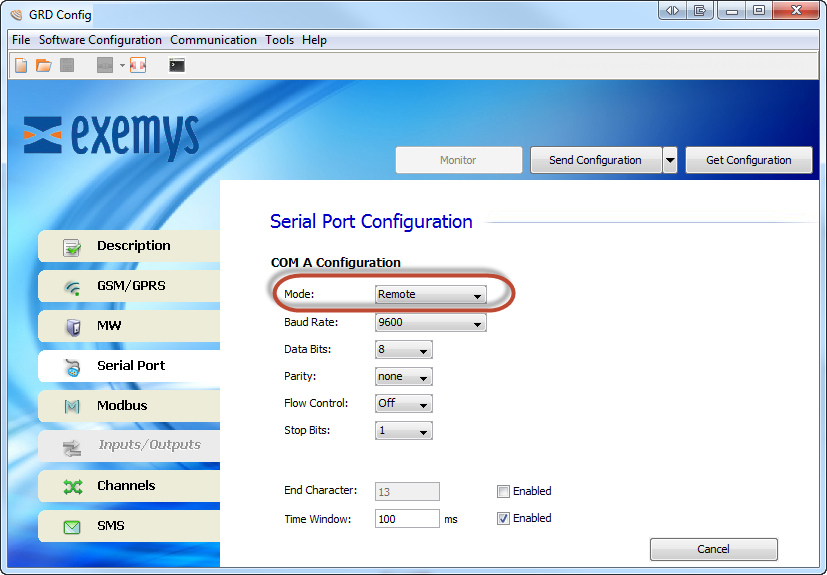
Task: Click the Get Configuration button
Action: 748,160
